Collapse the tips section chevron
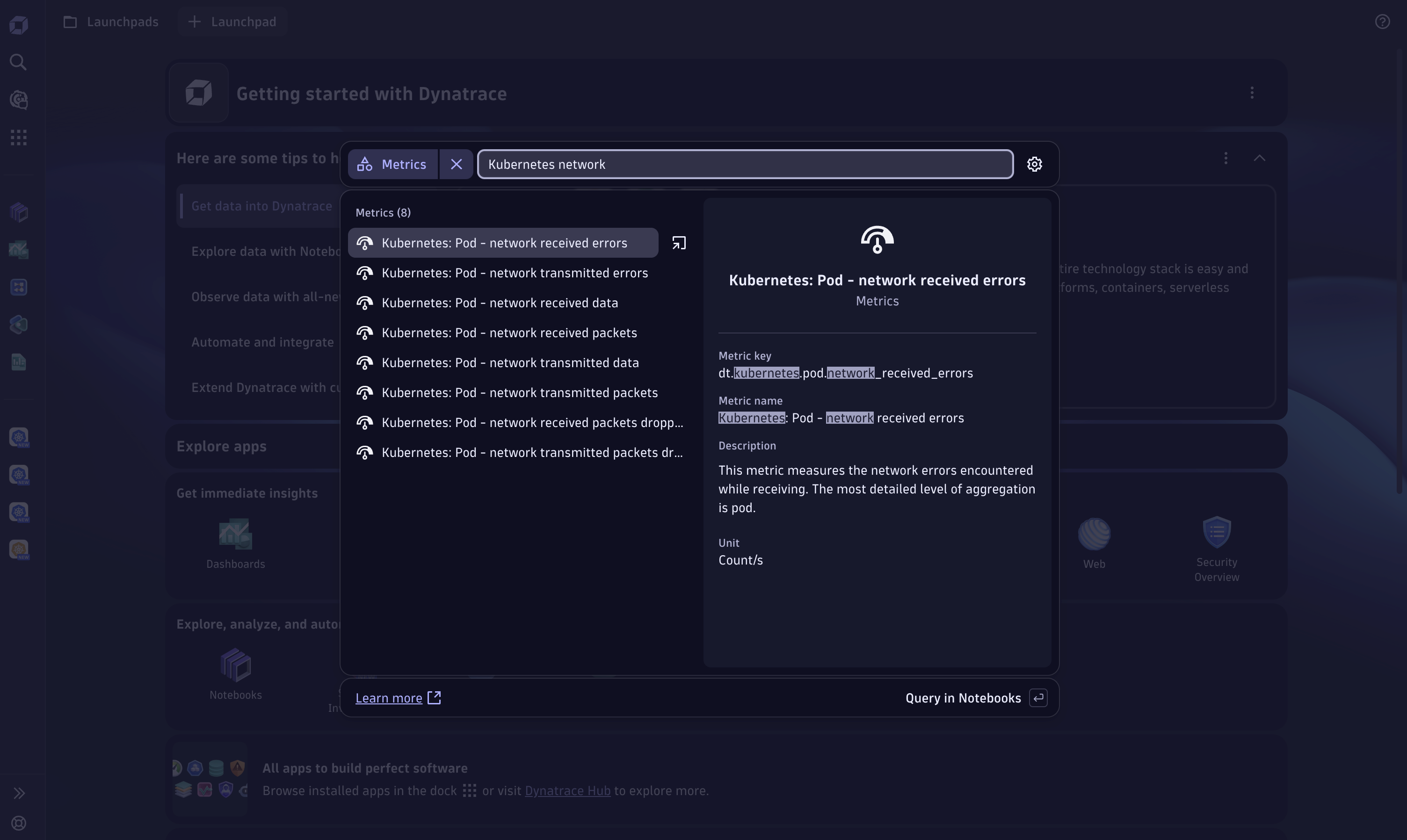Viewport: 1407px width, 840px height. click(1259, 158)
